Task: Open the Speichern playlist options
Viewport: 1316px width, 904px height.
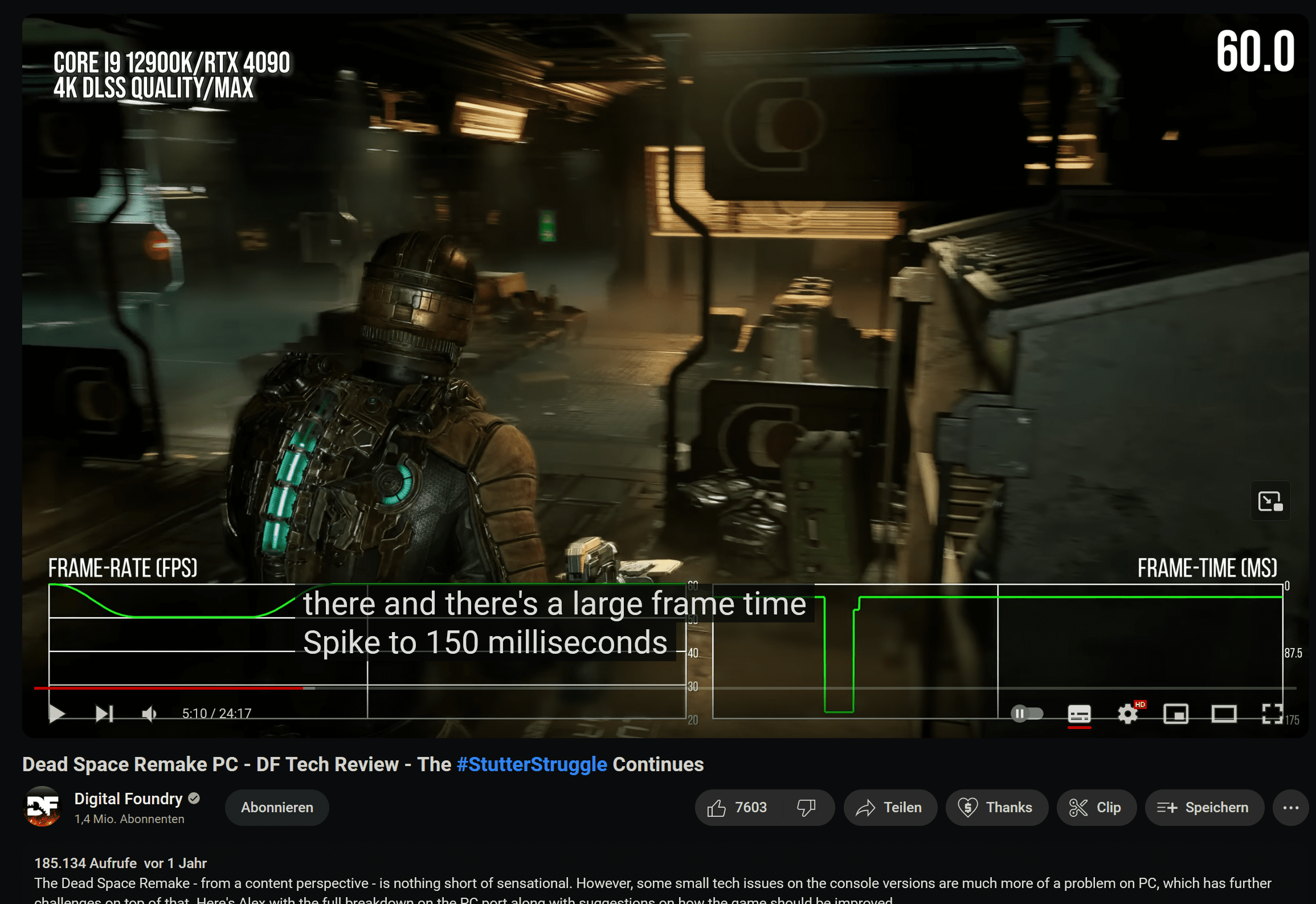Action: (1204, 808)
